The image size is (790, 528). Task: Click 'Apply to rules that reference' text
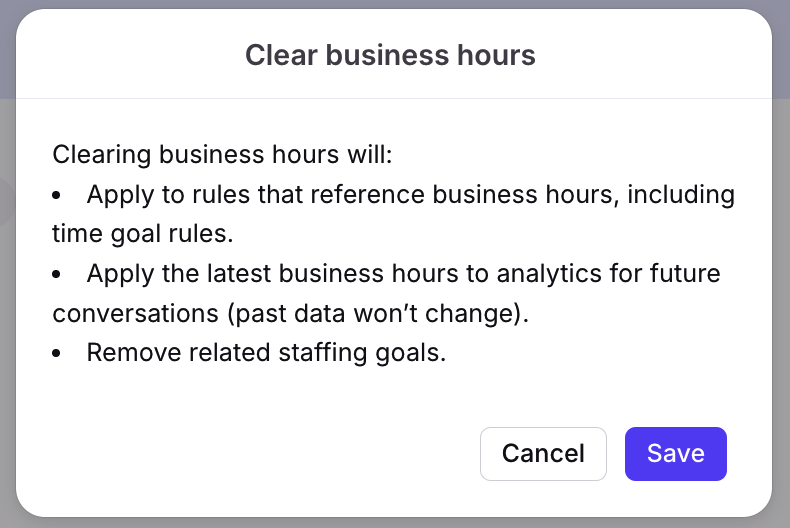256,194
